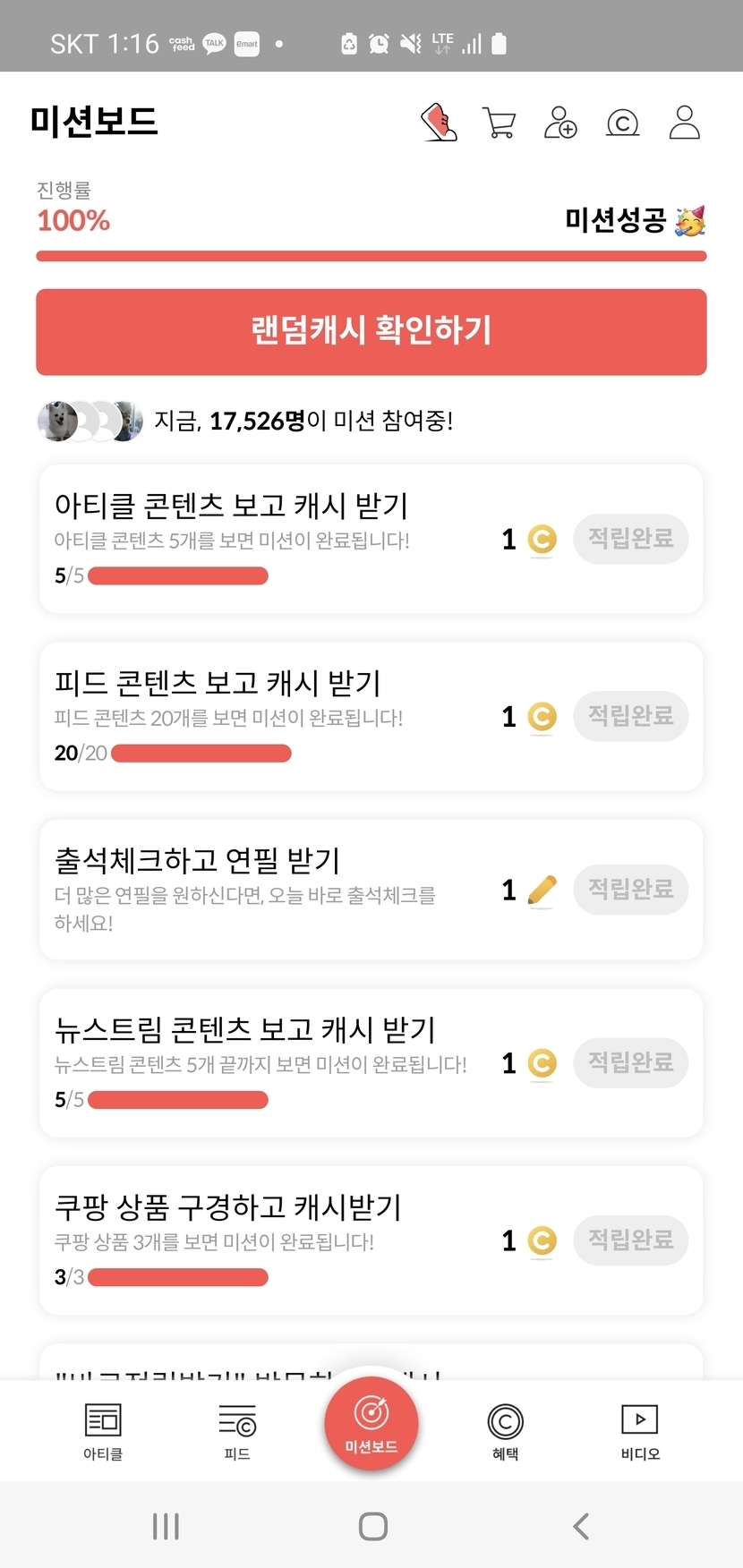Screen dimensions: 743x1568
Task: Select the center 미션보드 button
Action: pos(371,1423)
